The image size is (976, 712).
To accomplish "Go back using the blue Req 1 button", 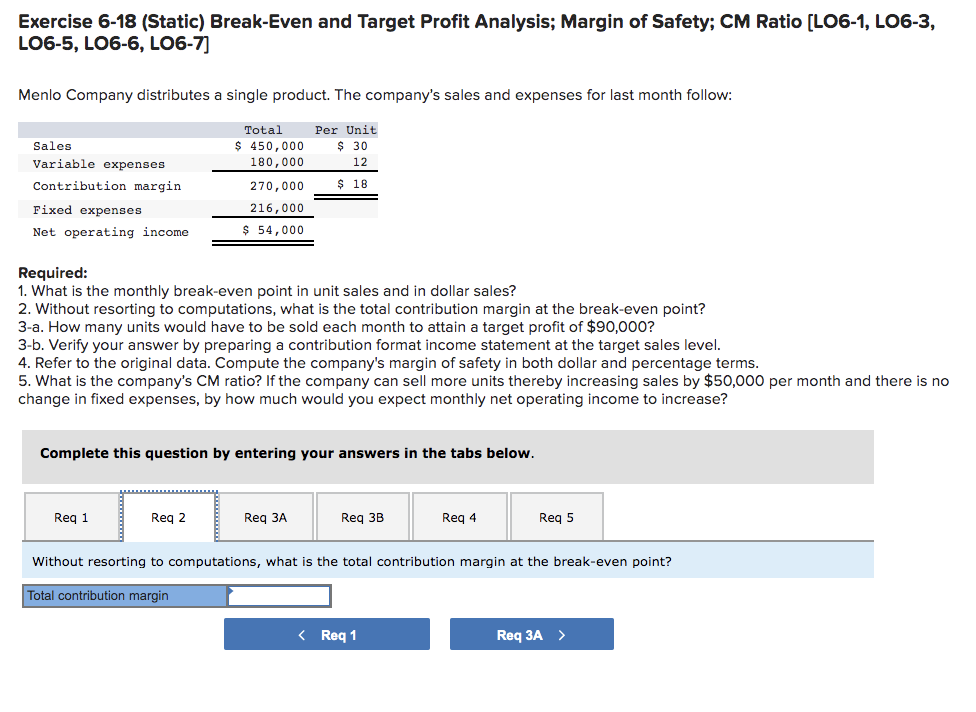I will pos(327,634).
